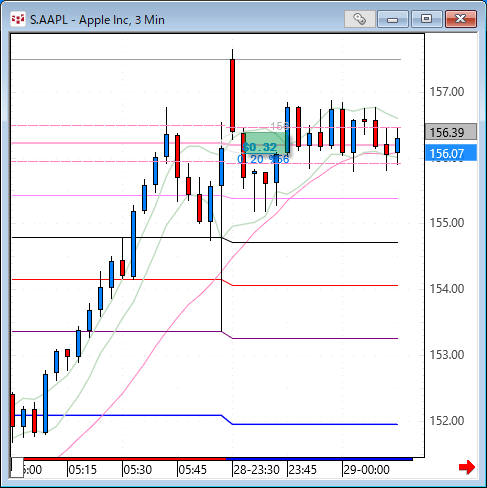Click the 152.00 price axis label
Screen dimensions: 487x488
(447, 421)
